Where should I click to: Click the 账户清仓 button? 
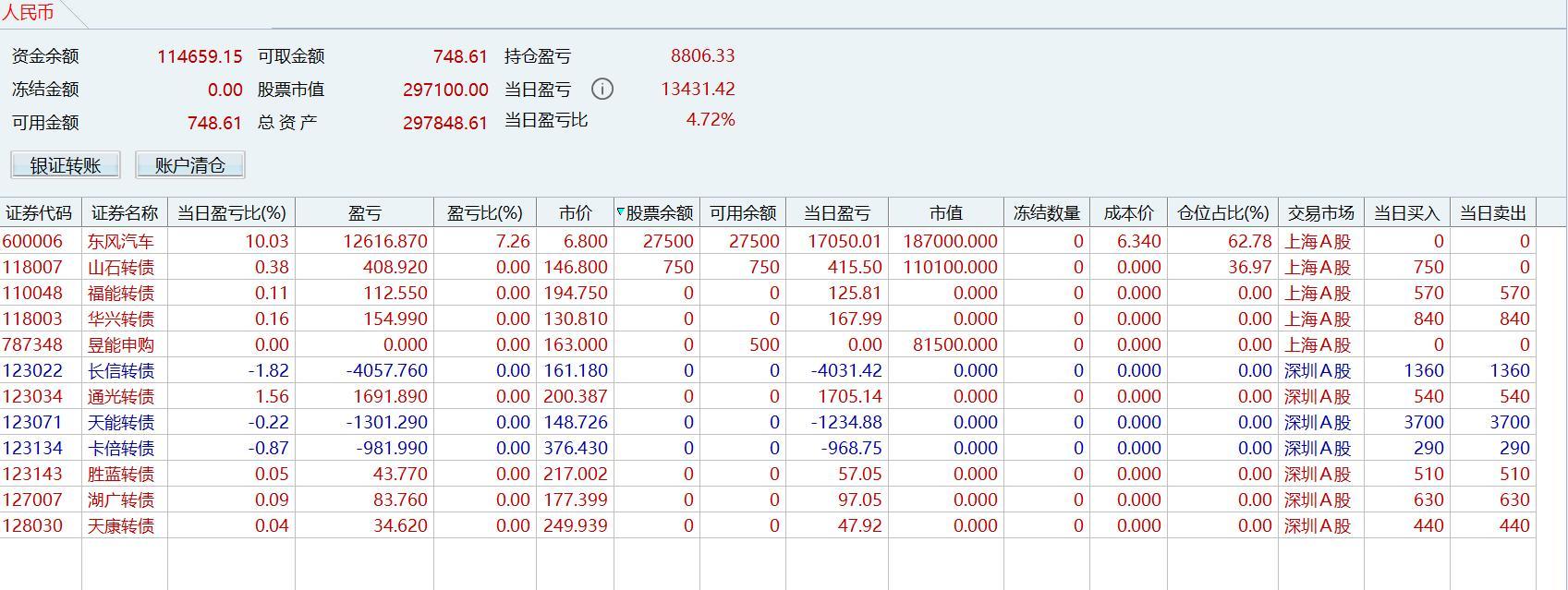[190, 165]
